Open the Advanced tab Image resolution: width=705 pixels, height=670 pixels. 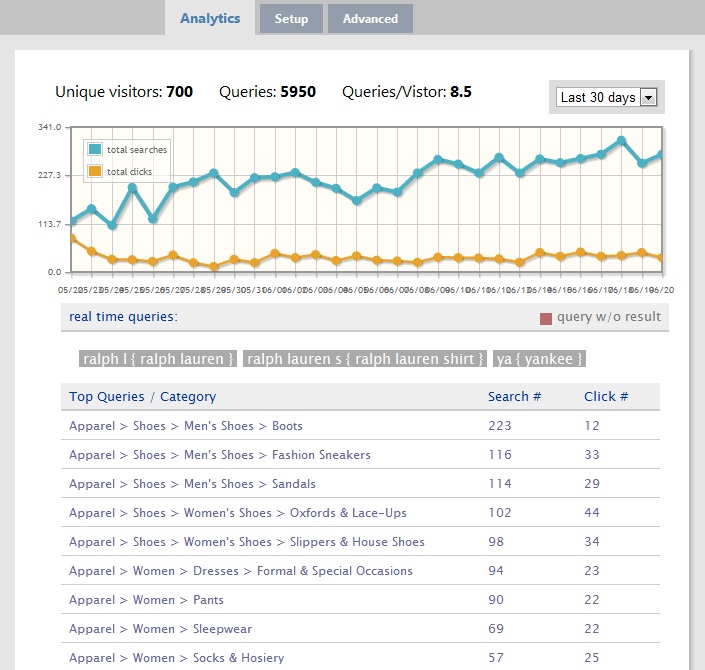370,19
